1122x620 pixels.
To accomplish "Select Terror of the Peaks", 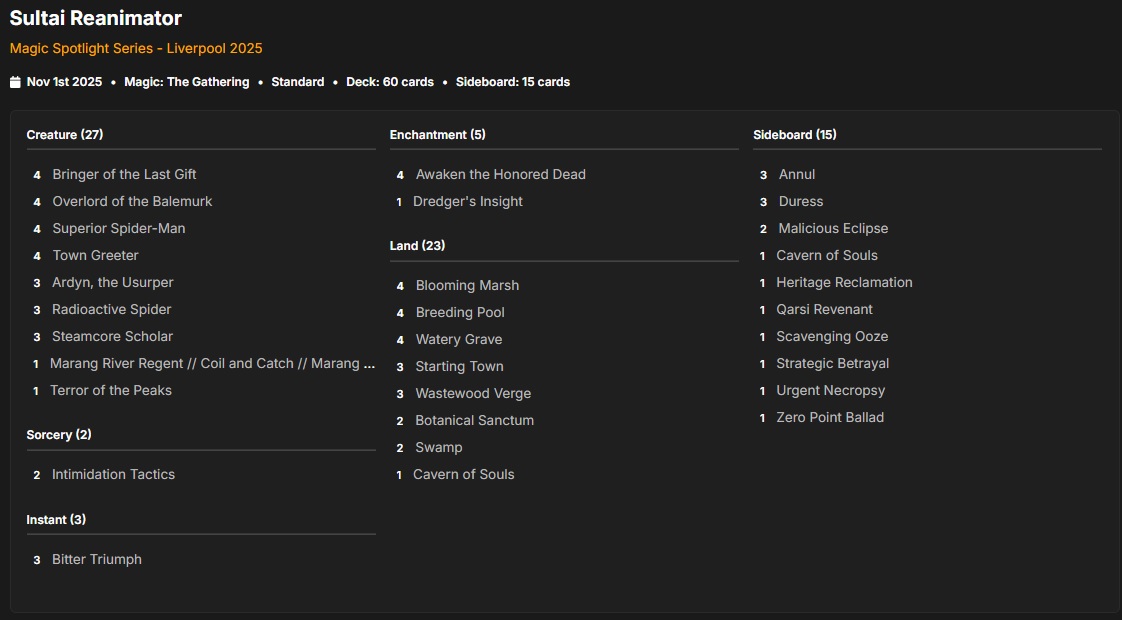I will (x=111, y=390).
